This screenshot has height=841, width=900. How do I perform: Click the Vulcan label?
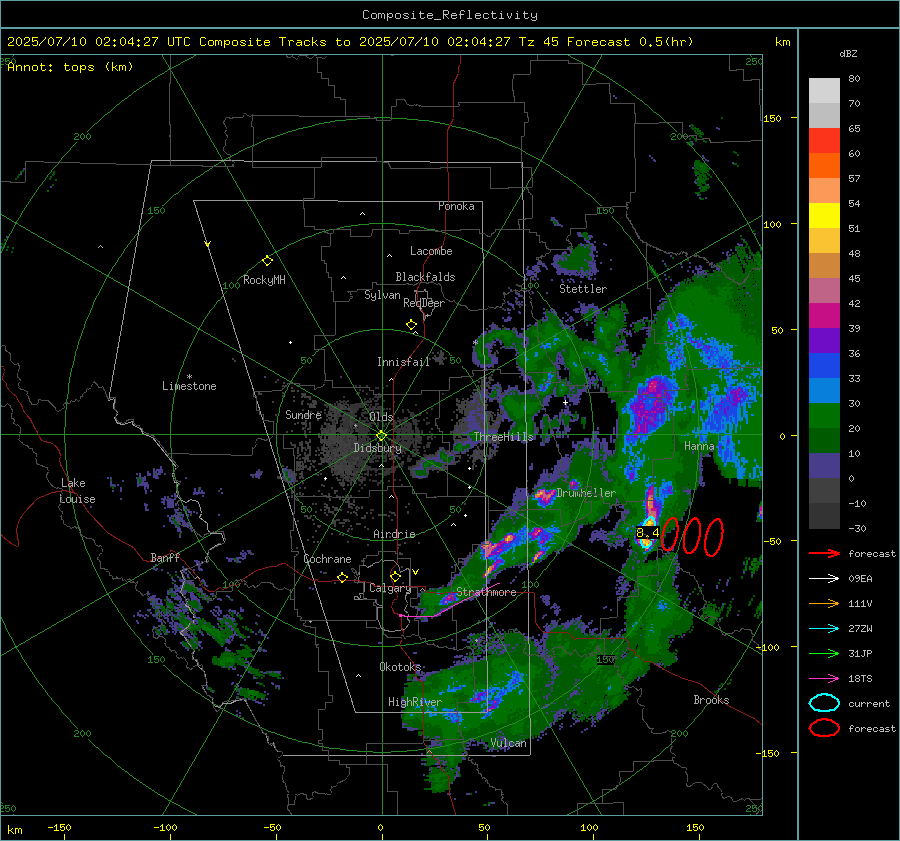508,743
